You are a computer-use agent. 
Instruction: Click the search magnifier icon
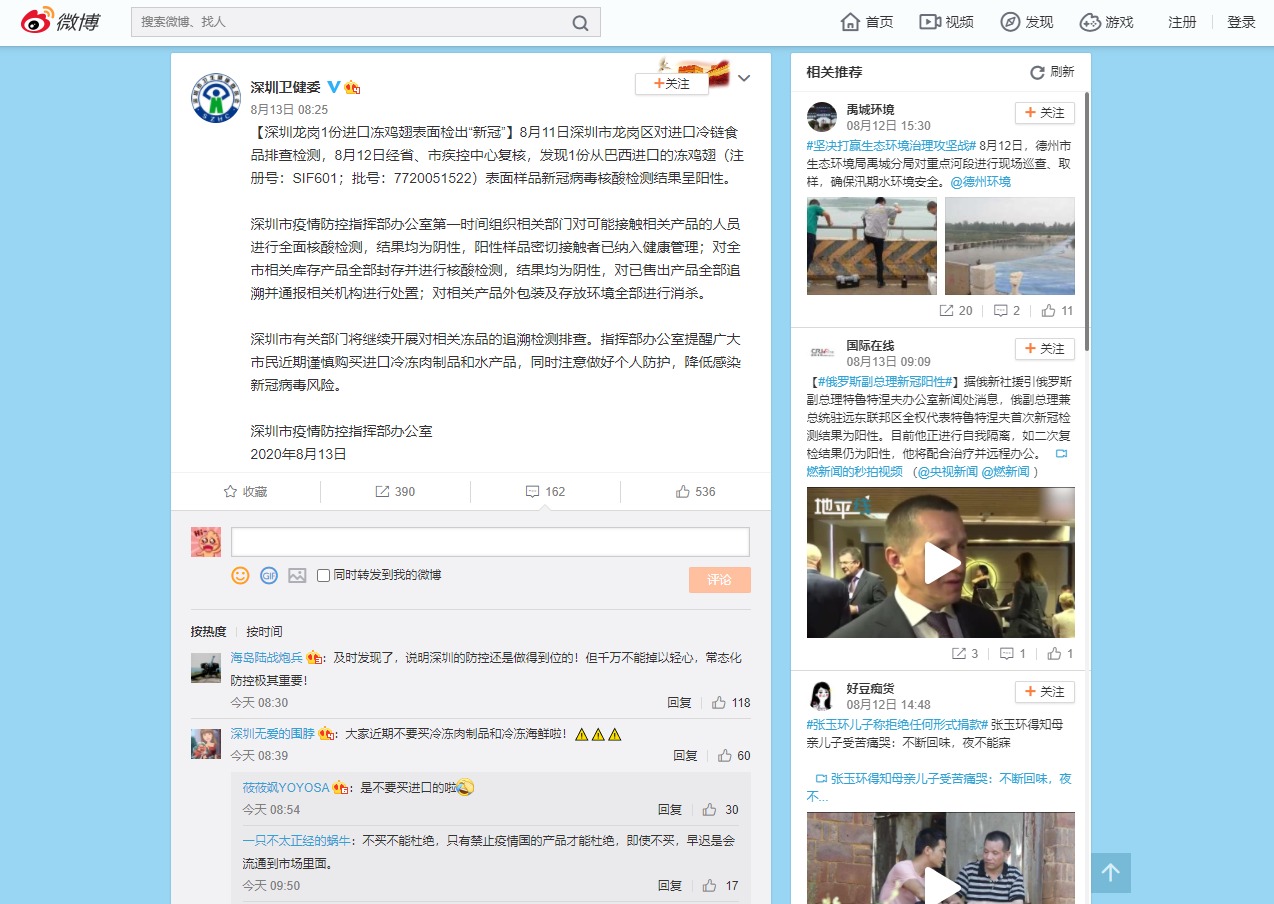click(581, 21)
